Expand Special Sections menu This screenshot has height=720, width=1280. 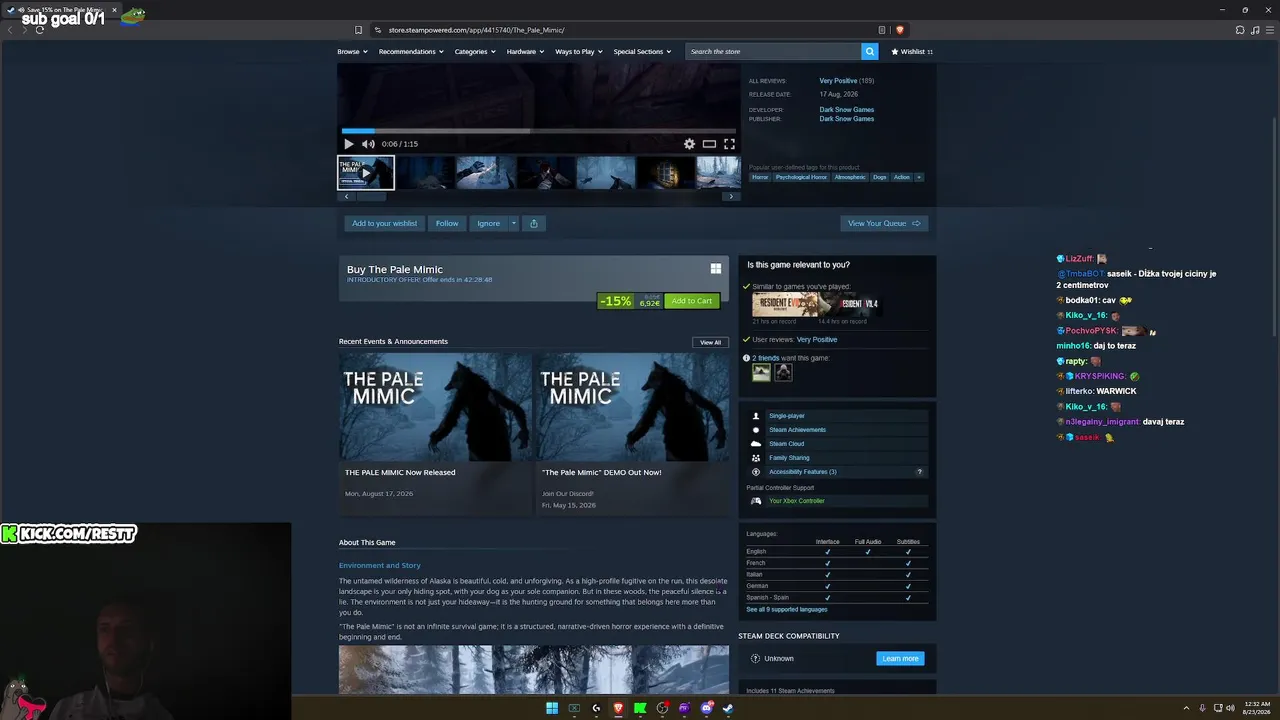642,52
